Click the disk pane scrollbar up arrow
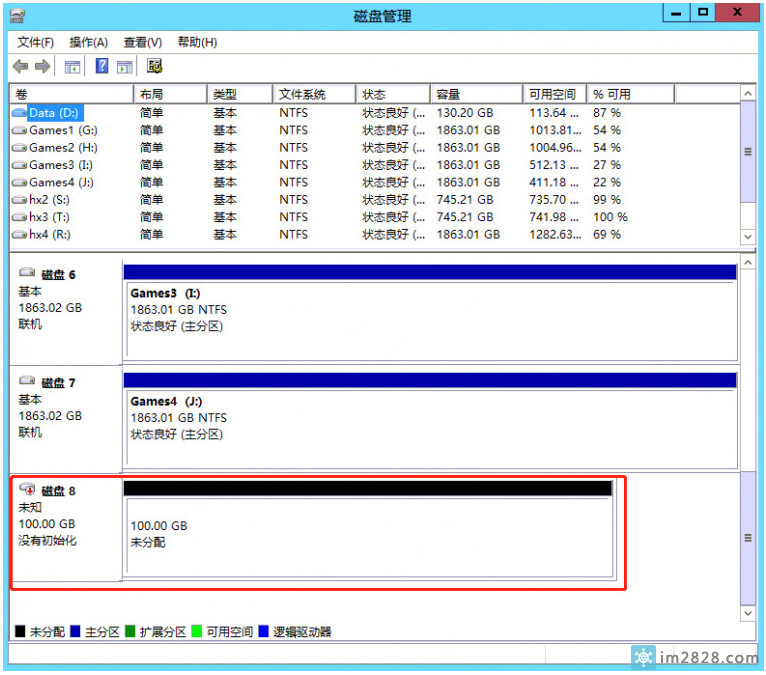766x675 pixels. 747,264
